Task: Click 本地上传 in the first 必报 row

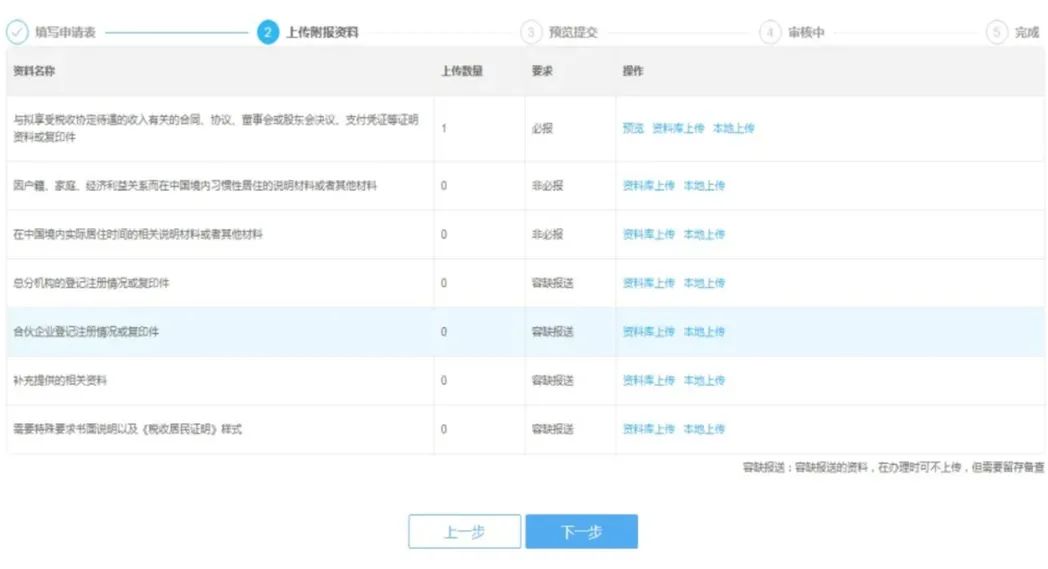Action: 733,128
